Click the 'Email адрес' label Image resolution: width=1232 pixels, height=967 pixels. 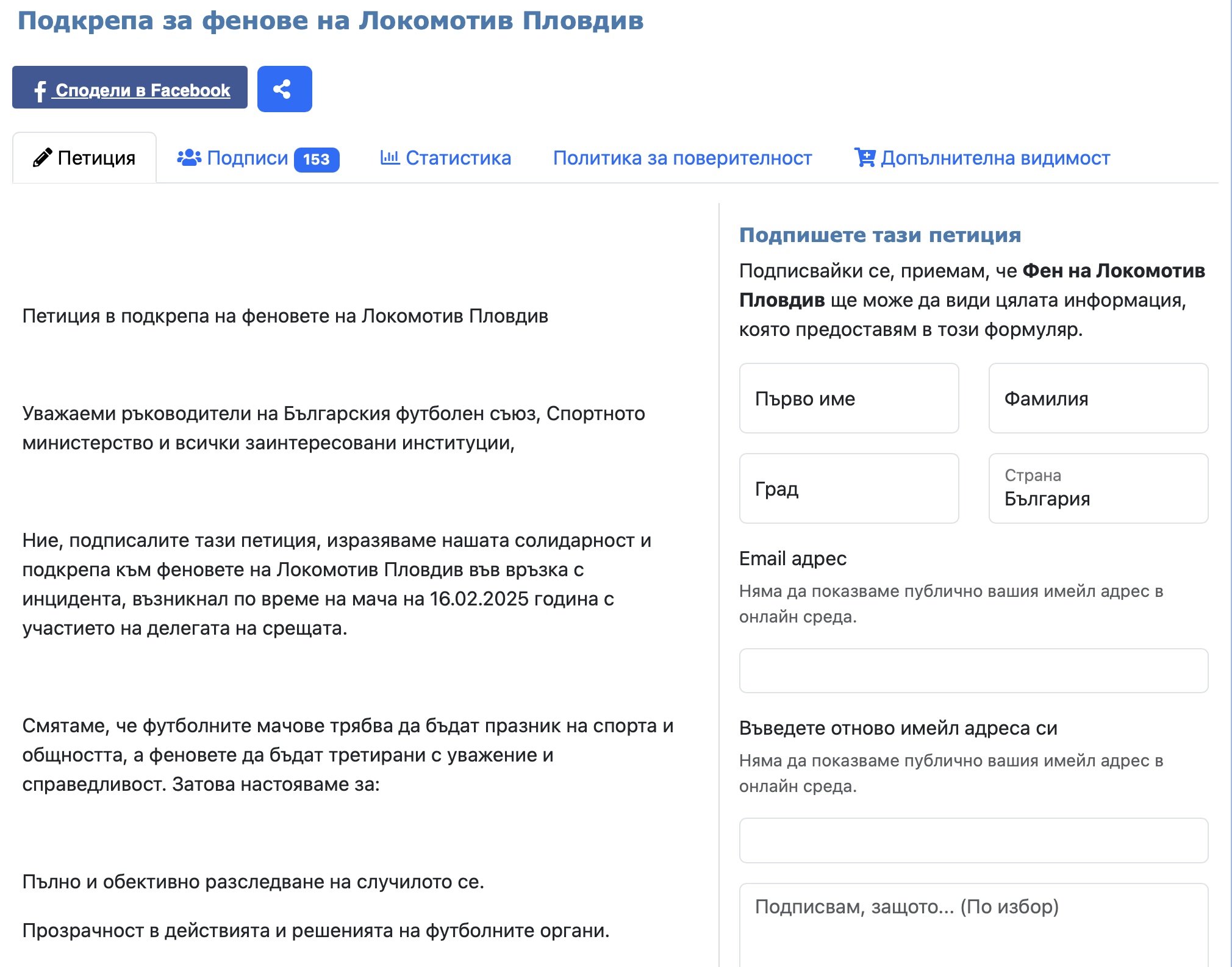coord(793,558)
